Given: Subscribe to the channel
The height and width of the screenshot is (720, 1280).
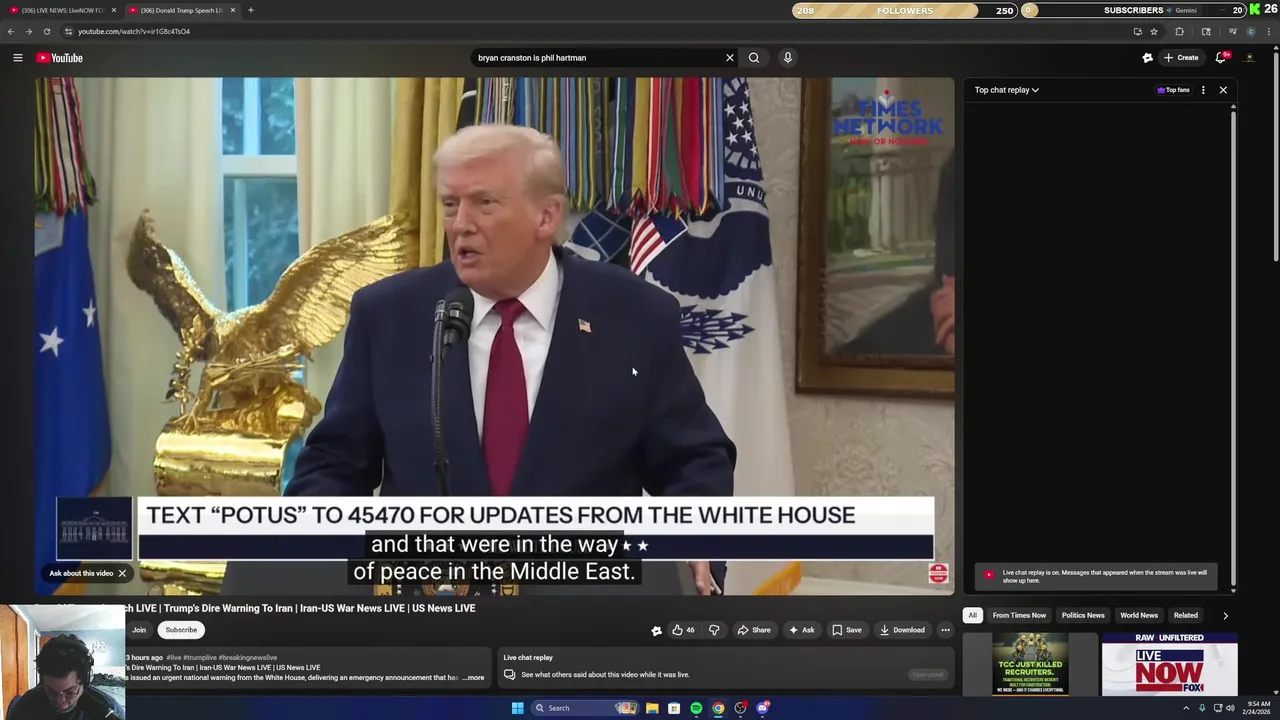Looking at the screenshot, I should click(181, 630).
